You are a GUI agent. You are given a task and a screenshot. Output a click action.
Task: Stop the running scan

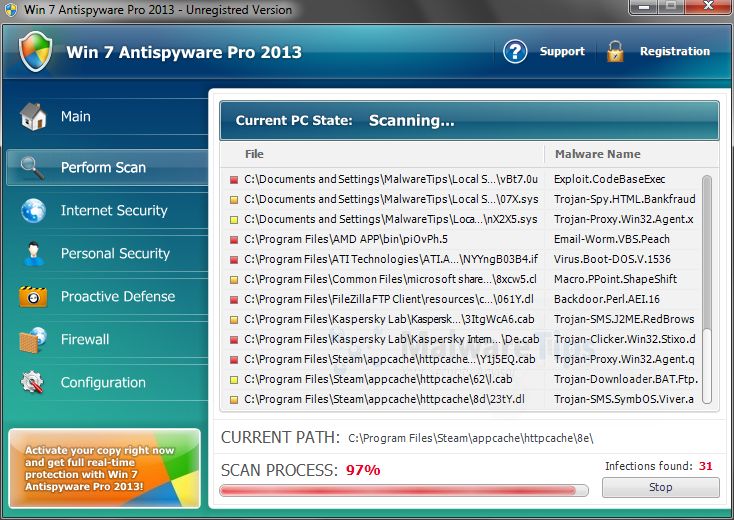[x=661, y=487]
